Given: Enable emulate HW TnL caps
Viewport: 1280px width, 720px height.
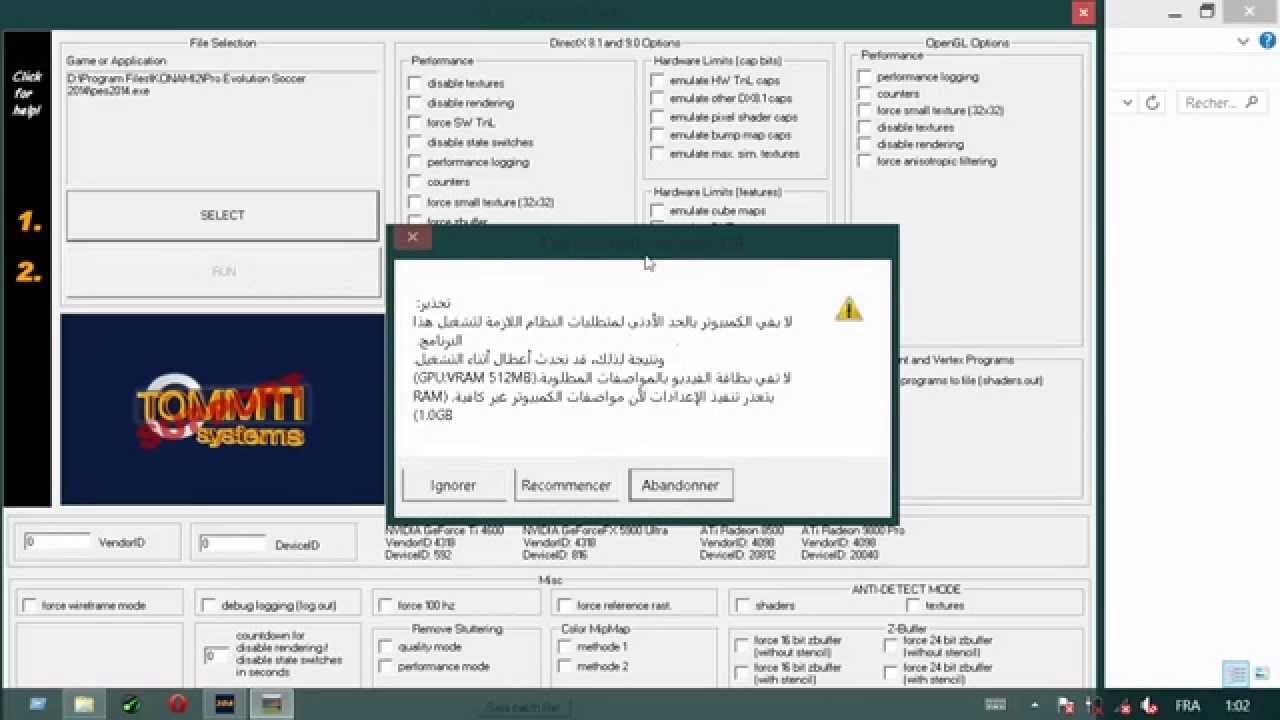Looking at the screenshot, I should (657, 80).
